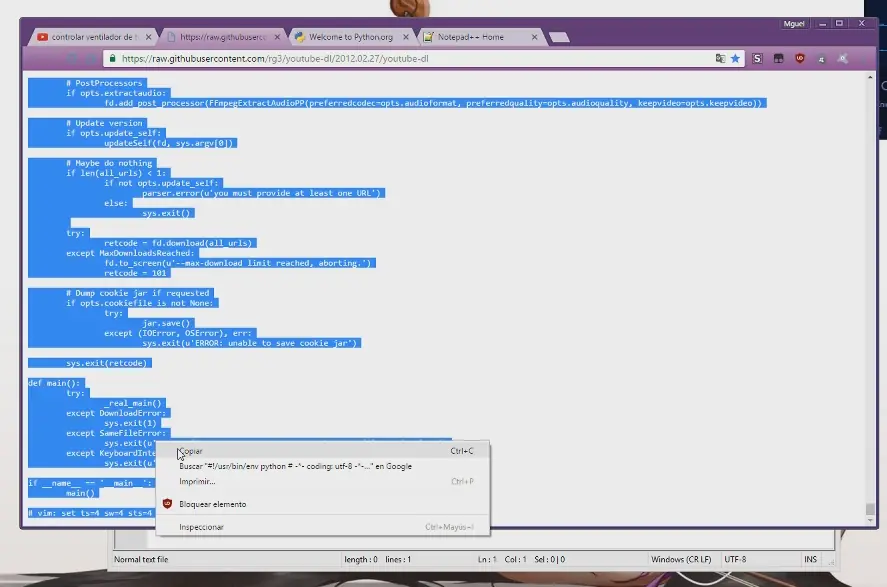Click 'Ln : 1' in Notepad++ status bar
The height and width of the screenshot is (587, 887).
click(x=487, y=559)
